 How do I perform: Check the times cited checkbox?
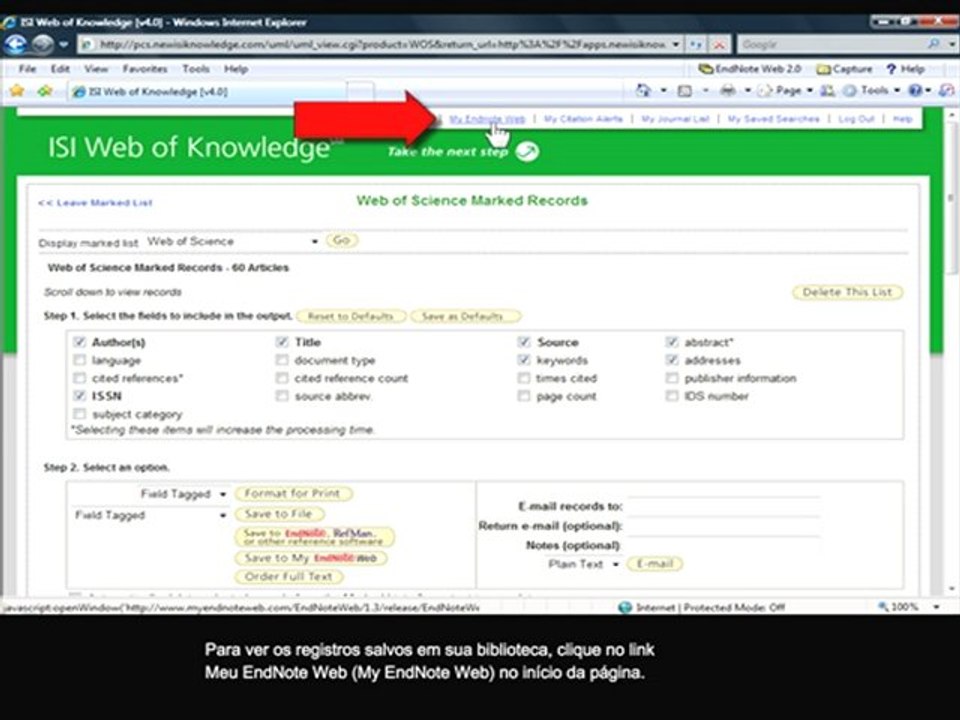523,378
